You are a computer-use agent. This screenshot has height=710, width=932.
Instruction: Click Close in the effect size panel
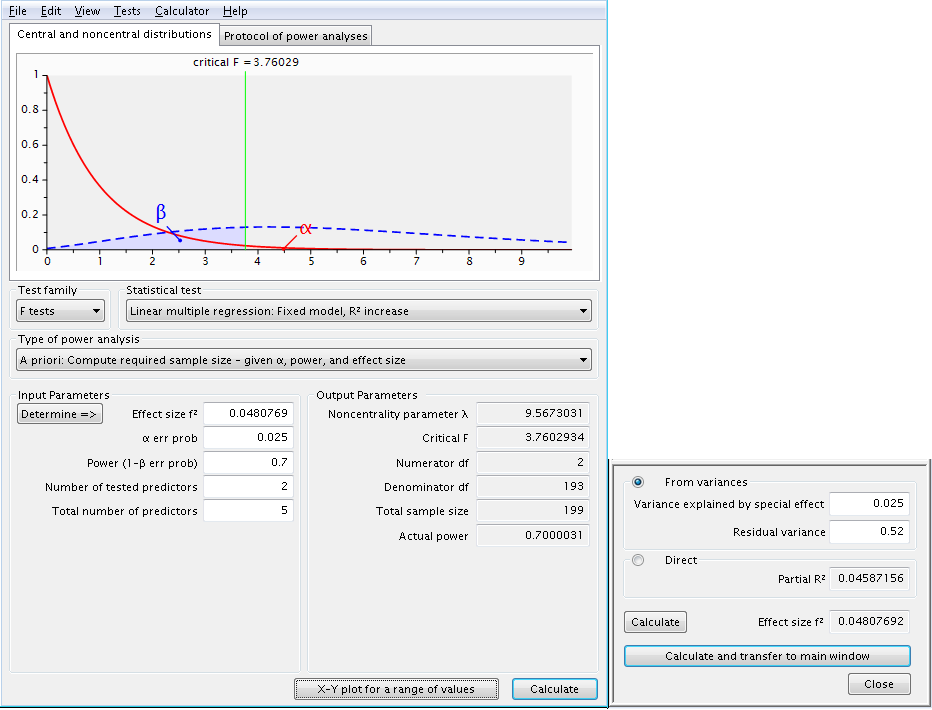tap(879, 684)
